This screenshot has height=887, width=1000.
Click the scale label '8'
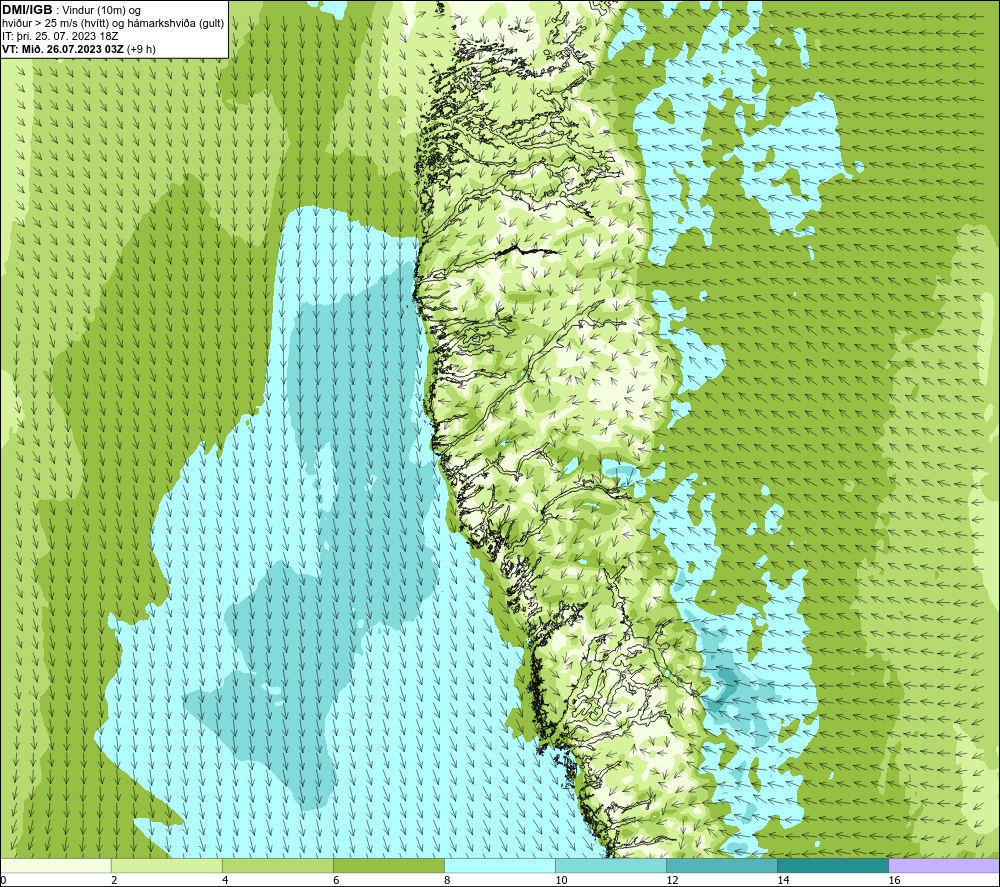point(446,881)
